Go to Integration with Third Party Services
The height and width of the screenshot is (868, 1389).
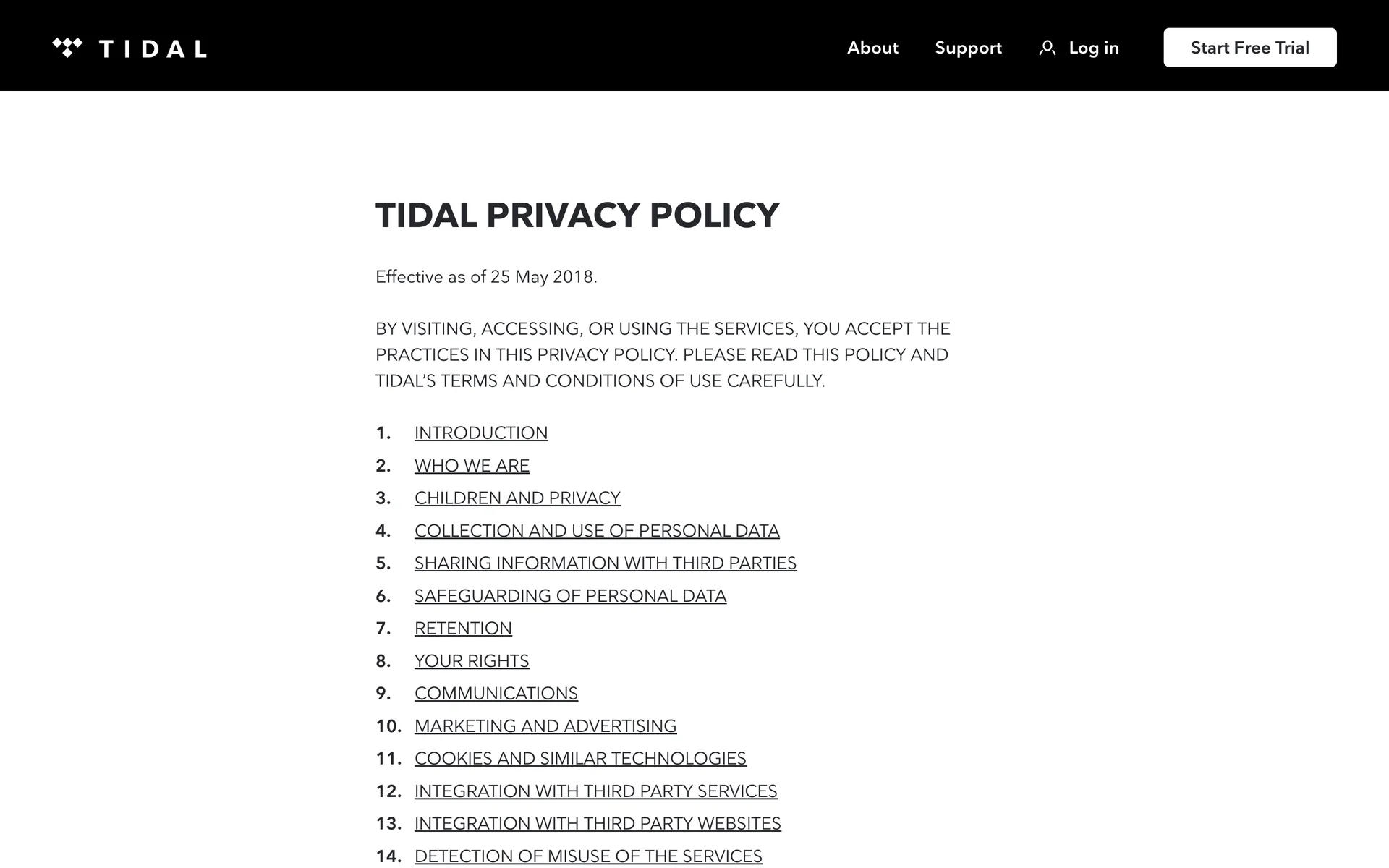point(595,791)
